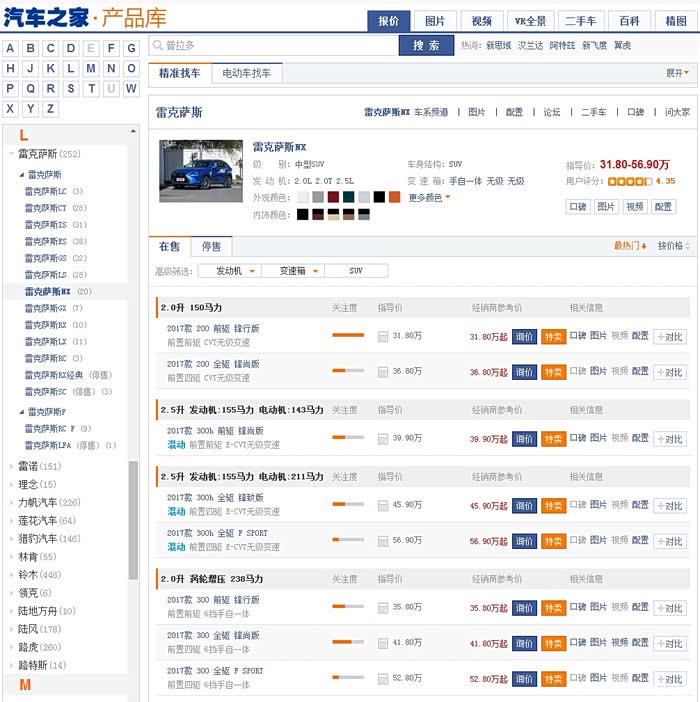Toggle 对比 for 2017款 300 全驱 F SPORT
Screen dimensions: 700x702
669,678
